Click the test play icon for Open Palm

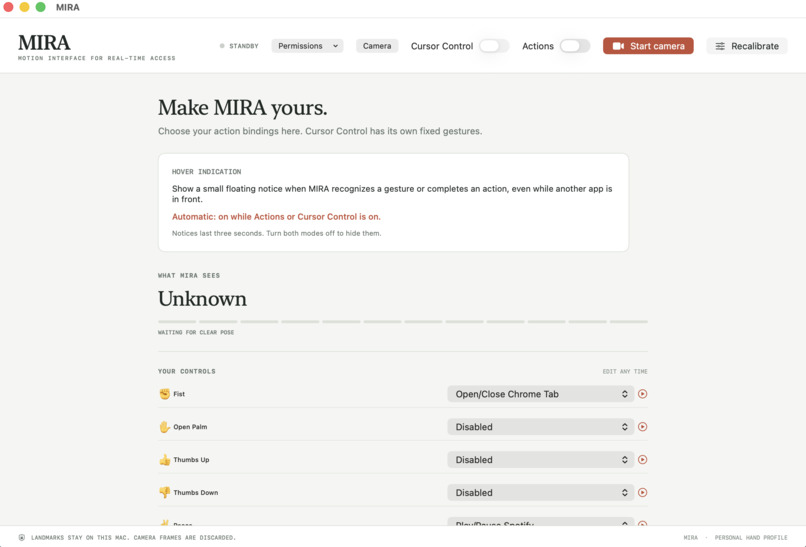[642, 427]
